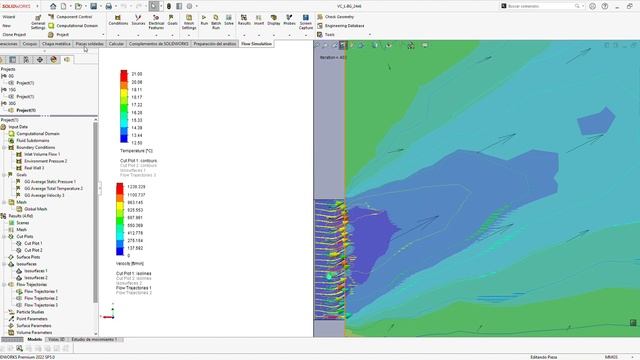Viewport: 640px width, 360px height.
Task: Click blue swatch of velocity legend
Action: point(120,251)
